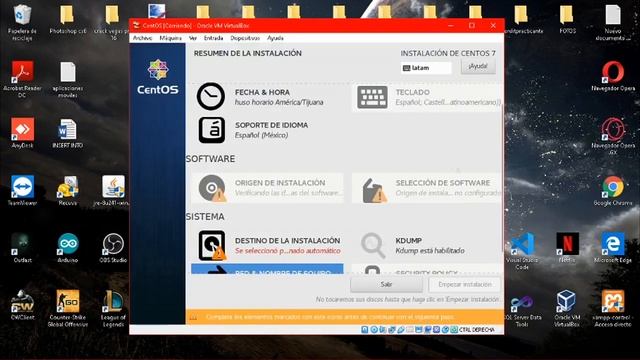
Task: Click highlighted RED & NOMBRE DE EQUIPO item
Action: (267, 269)
